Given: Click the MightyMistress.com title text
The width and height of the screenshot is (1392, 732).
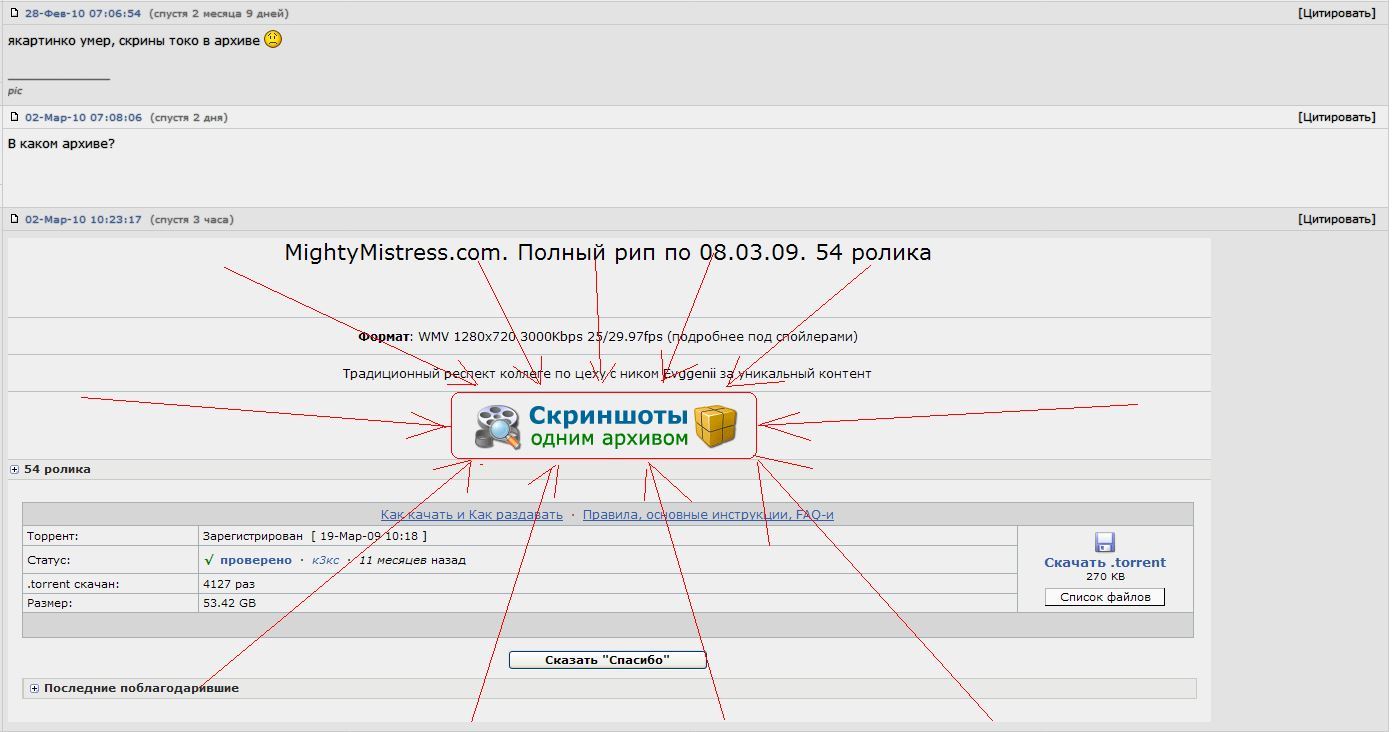Looking at the screenshot, I should 608,253.
